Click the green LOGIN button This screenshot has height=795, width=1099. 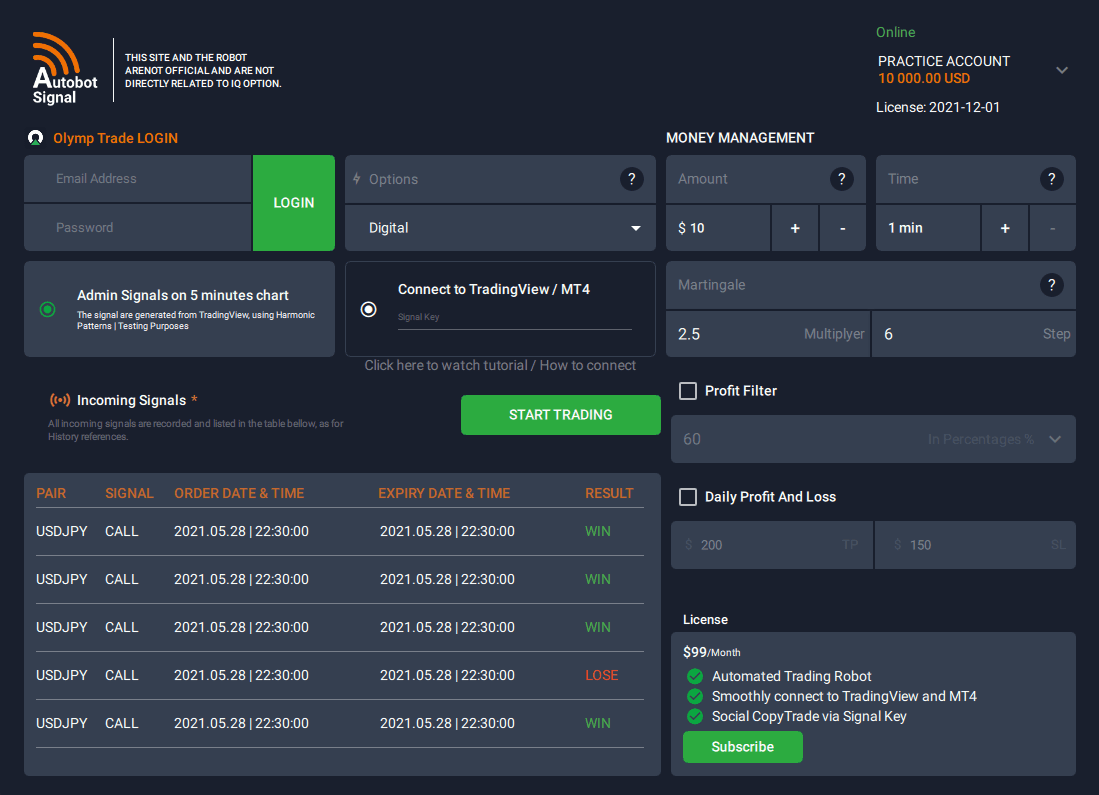(x=294, y=203)
